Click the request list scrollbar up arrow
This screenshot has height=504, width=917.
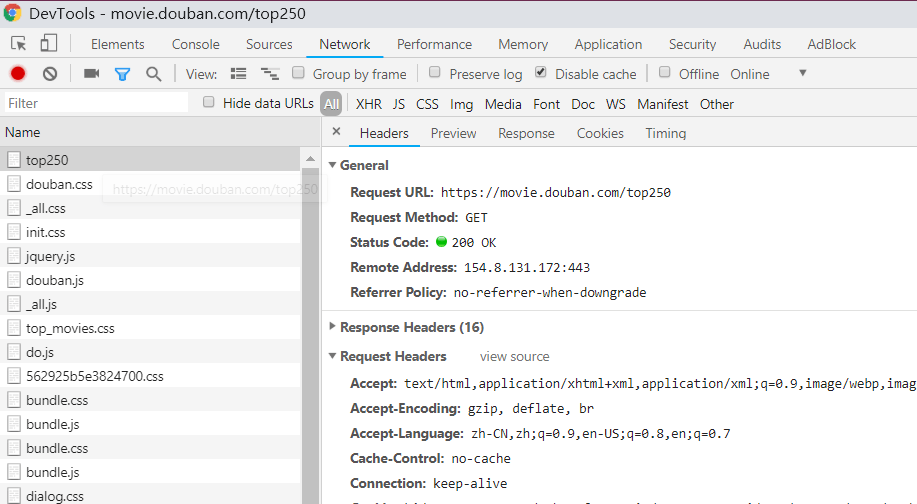311,159
